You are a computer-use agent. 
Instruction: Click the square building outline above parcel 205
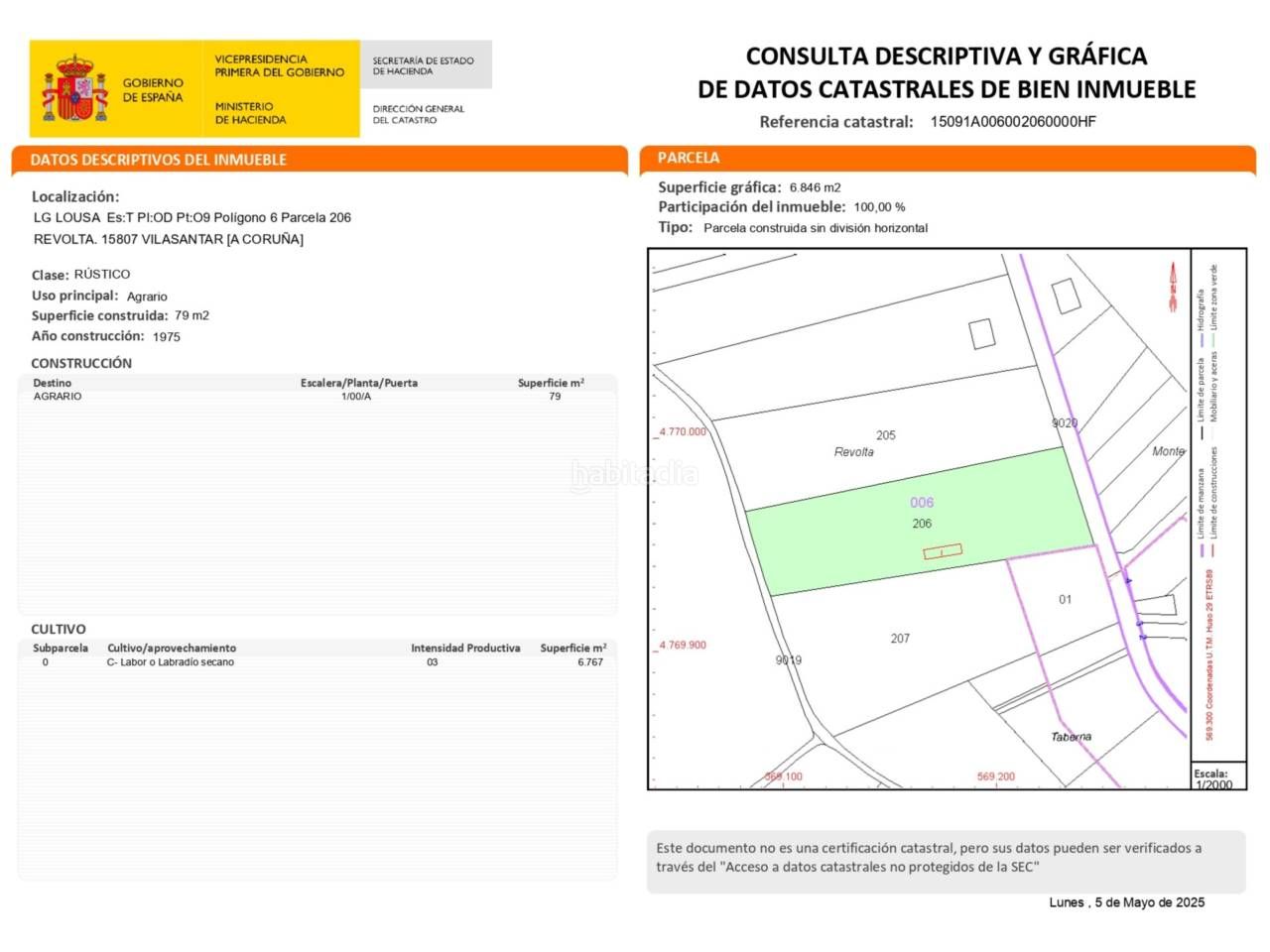pos(982,333)
